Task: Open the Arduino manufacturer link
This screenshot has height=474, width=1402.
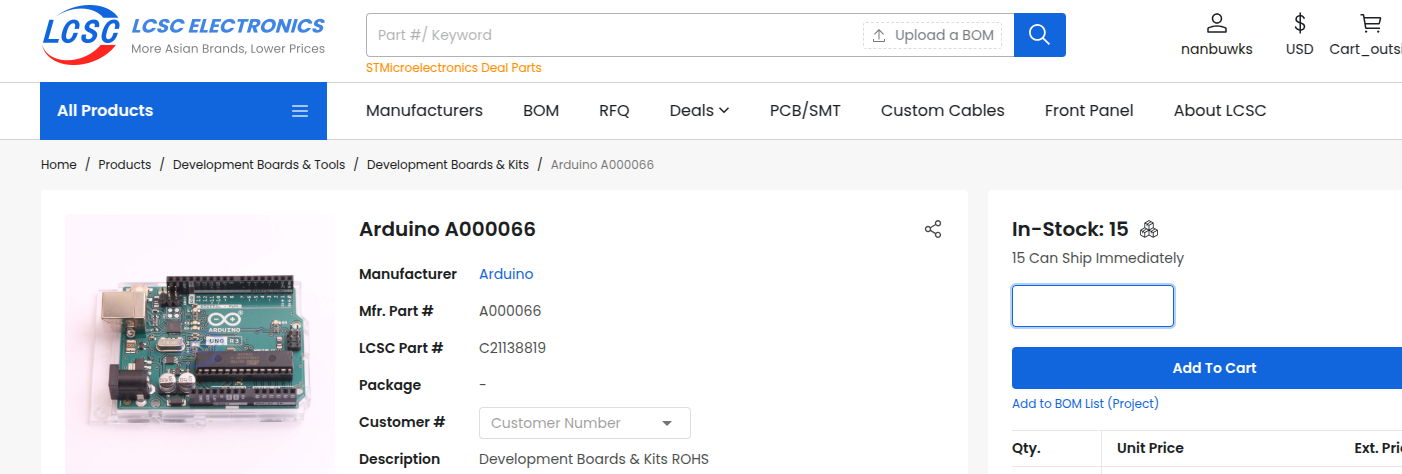Action: [506, 274]
